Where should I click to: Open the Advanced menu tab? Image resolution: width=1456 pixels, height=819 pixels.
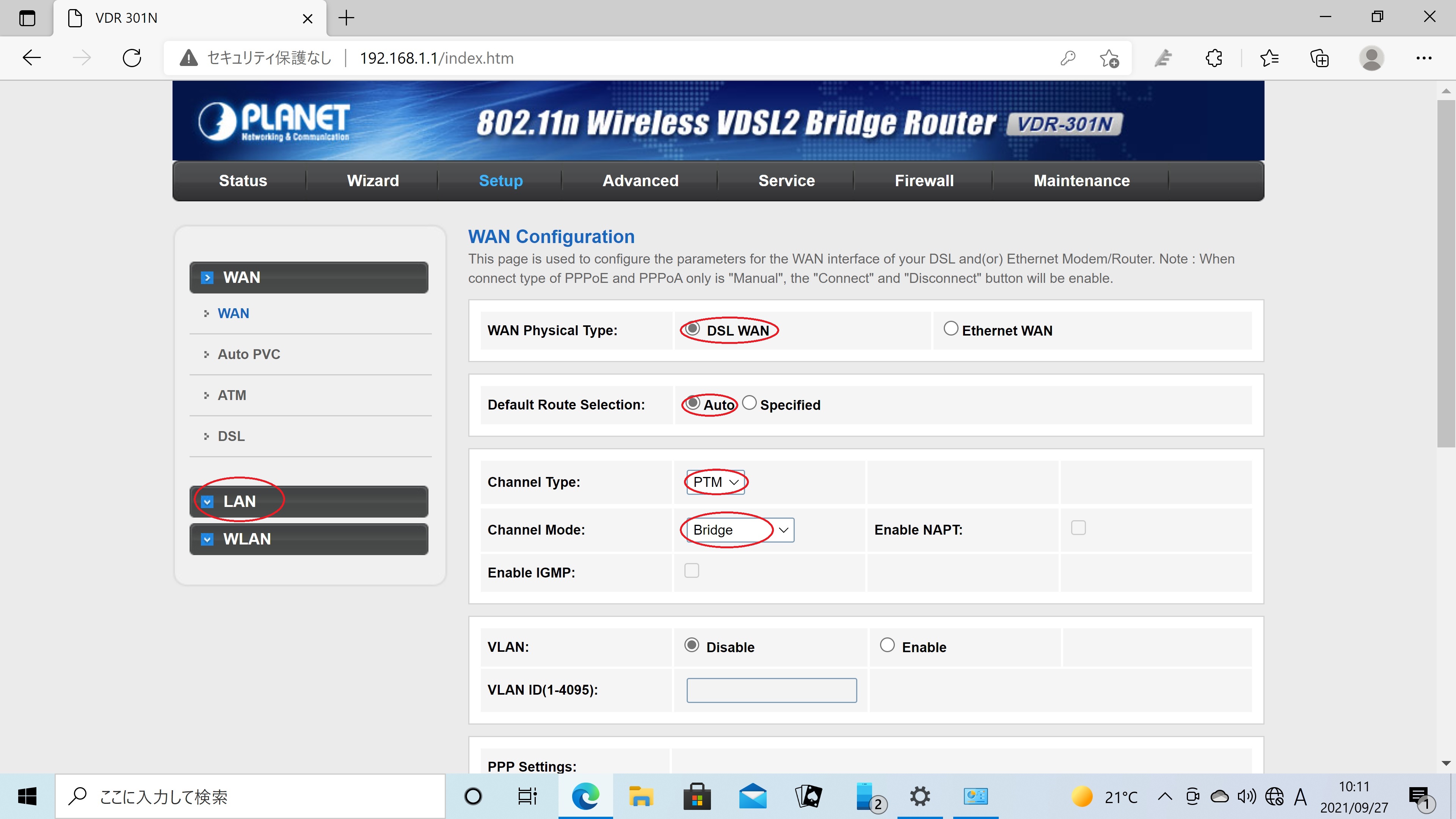(640, 181)
